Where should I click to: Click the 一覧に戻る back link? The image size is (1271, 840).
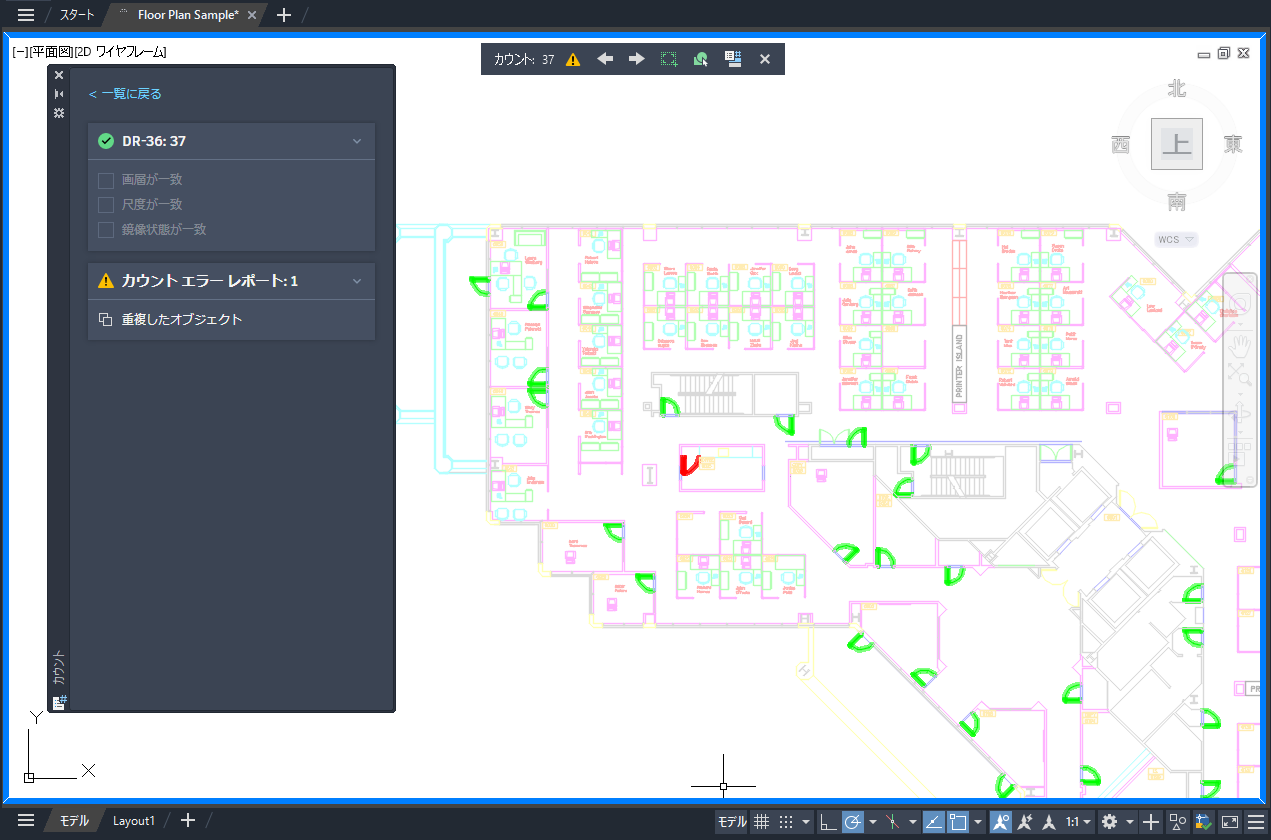125,94
